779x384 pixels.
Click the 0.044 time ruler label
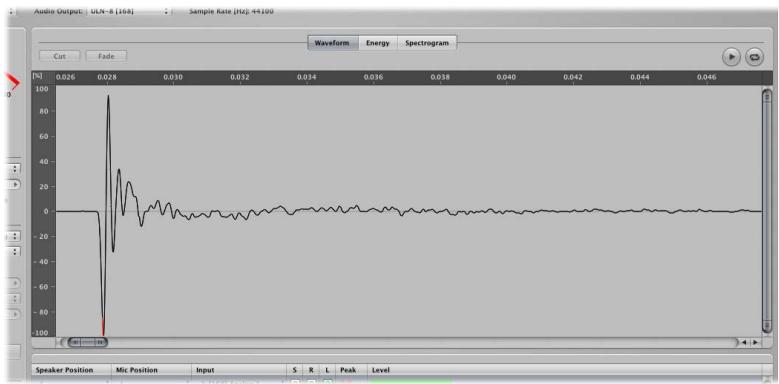(x=640, y=77)
